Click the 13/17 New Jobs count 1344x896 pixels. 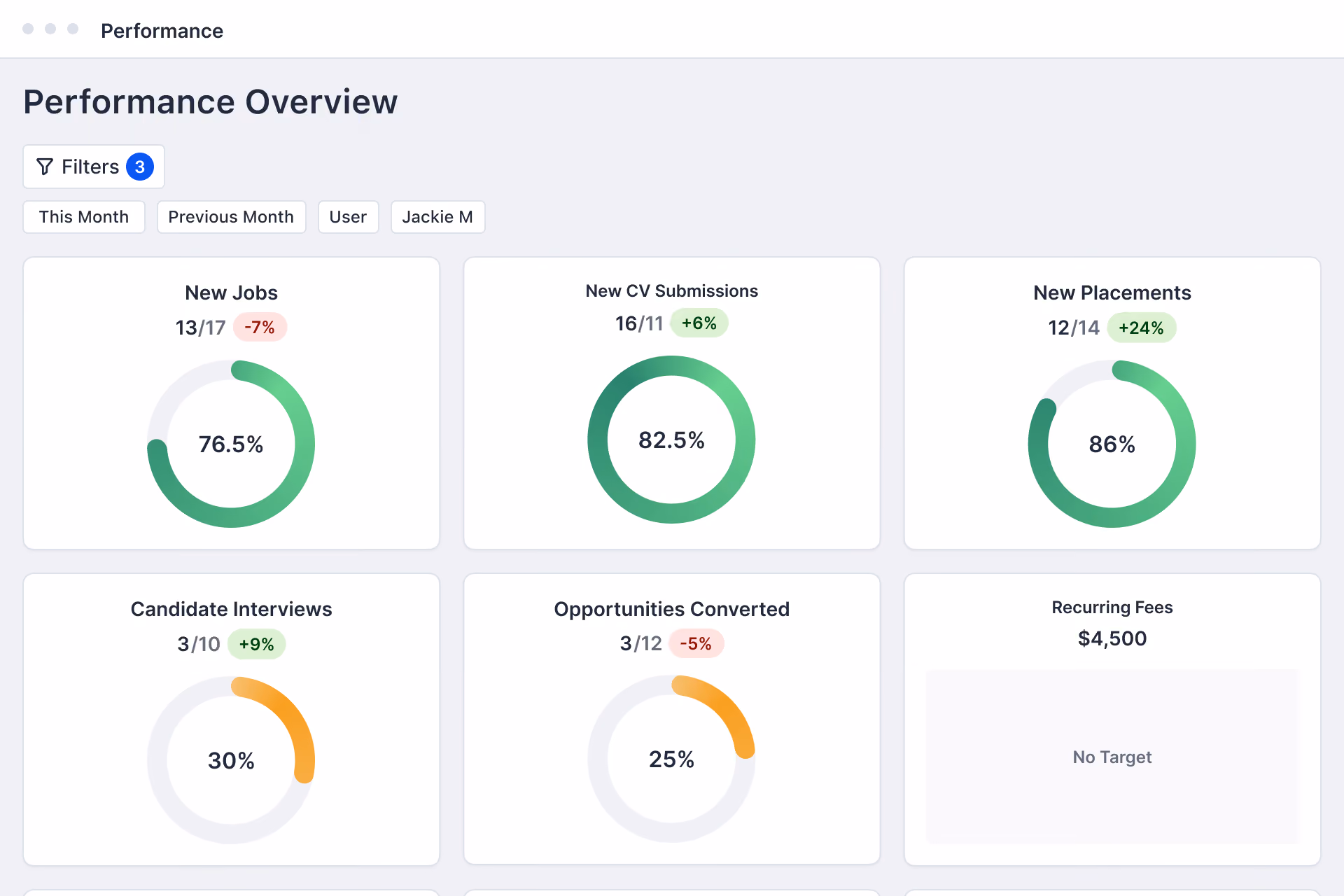[201, 328]
